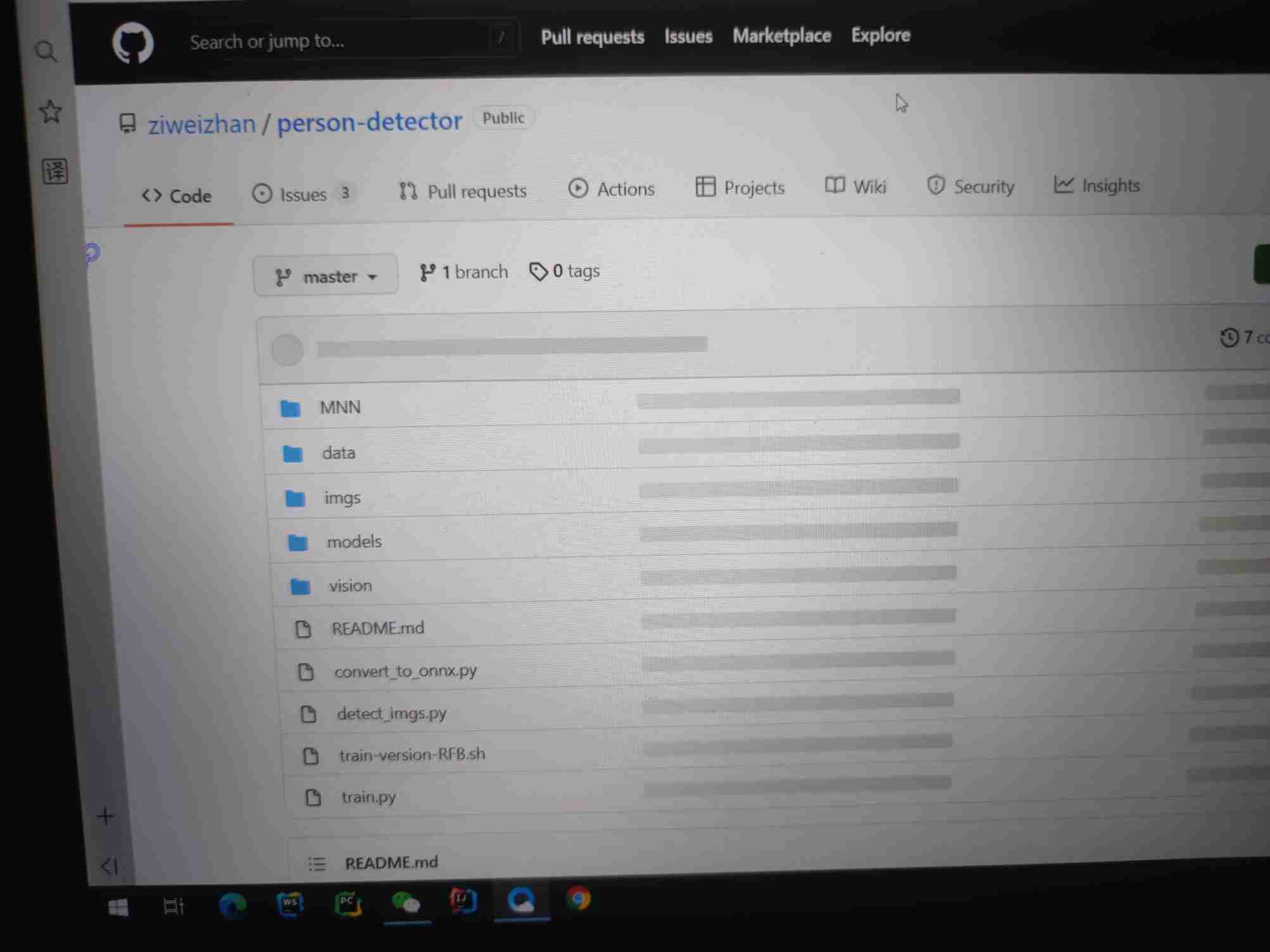Collapse the sidebar with arrow icon
This screenshot has height=952, width=1270.
(110, 865)
